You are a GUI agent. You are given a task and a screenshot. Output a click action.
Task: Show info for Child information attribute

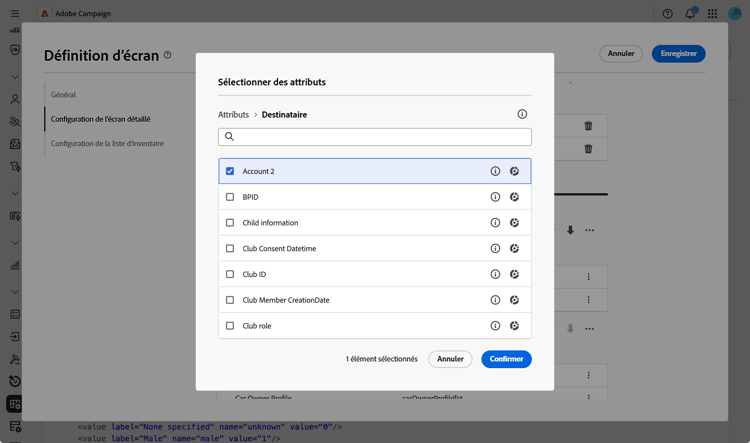[495, 223]
